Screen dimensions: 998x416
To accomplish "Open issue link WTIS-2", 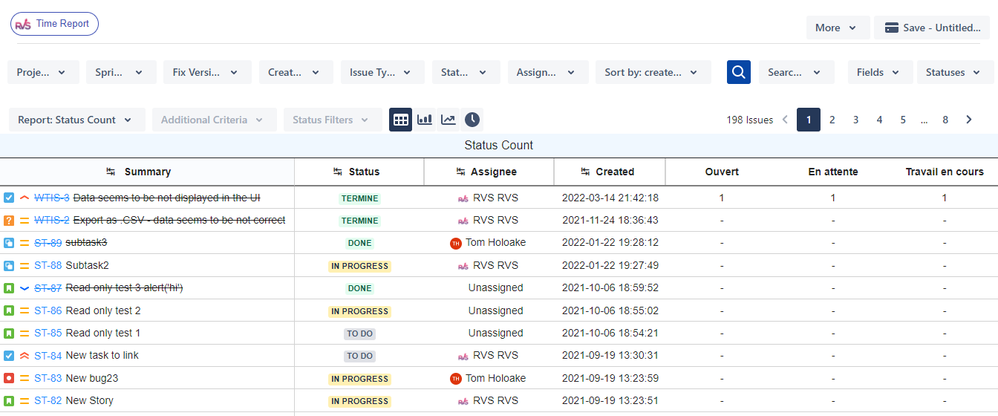I will [52, 220].
